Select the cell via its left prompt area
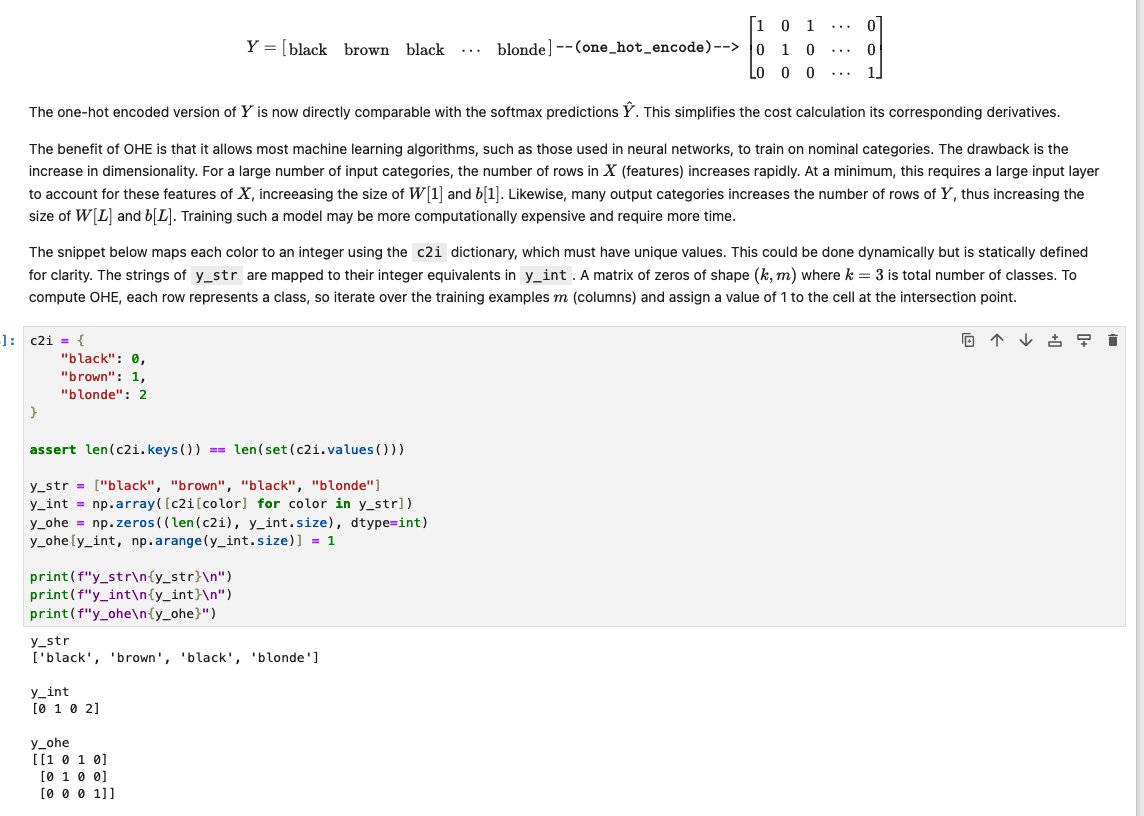This screenshot has width=1144, height=816. click(x=10, y=340)
